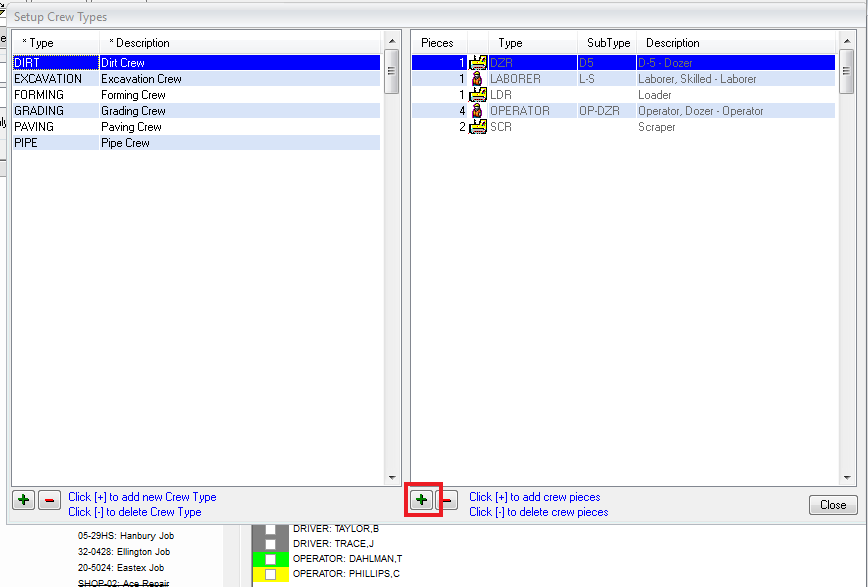Click the 'Click [+] to add new Crew Type' link
This screenshot has height=587, width=868.
(x=141, y=496)
